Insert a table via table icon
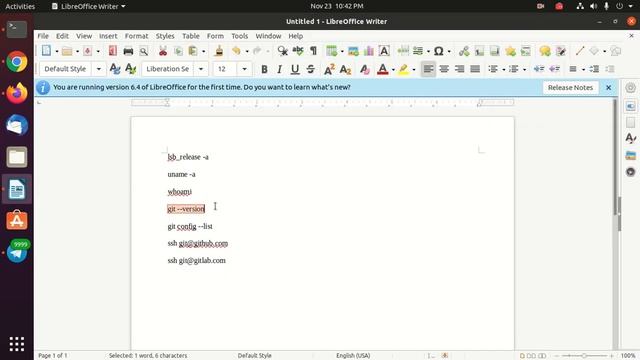 331,51
